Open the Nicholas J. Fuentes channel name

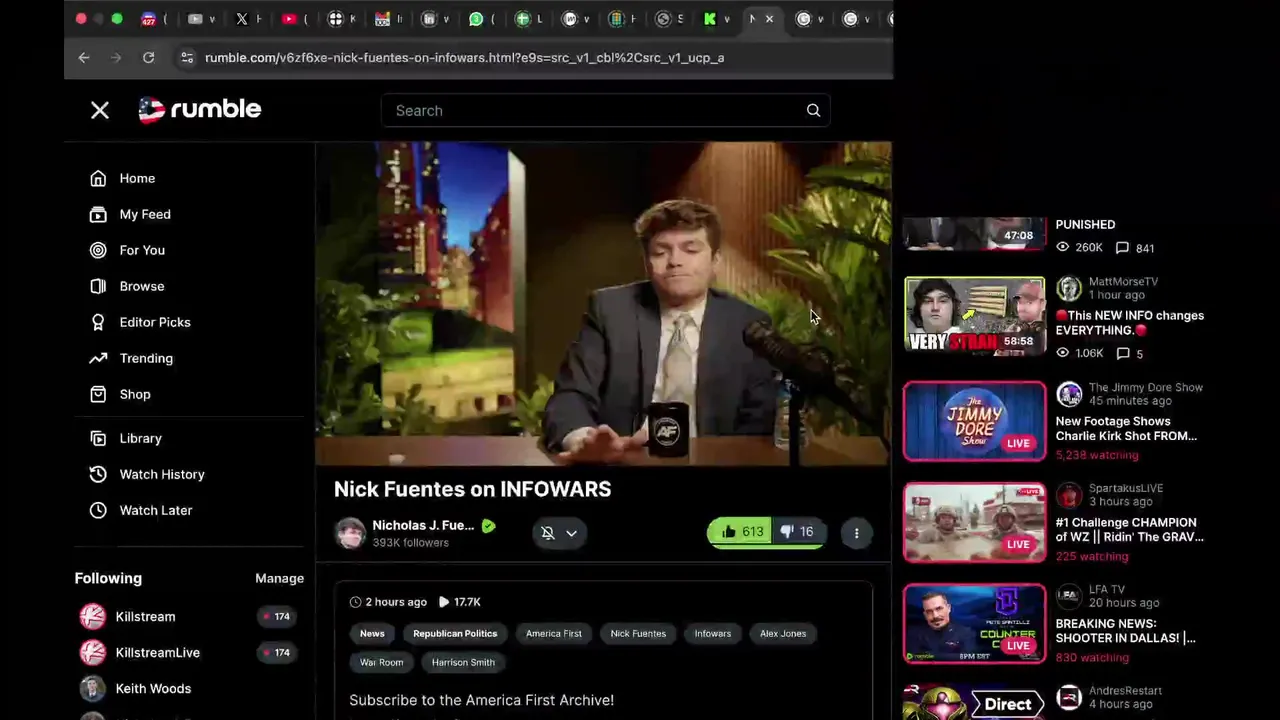point(423,525)
